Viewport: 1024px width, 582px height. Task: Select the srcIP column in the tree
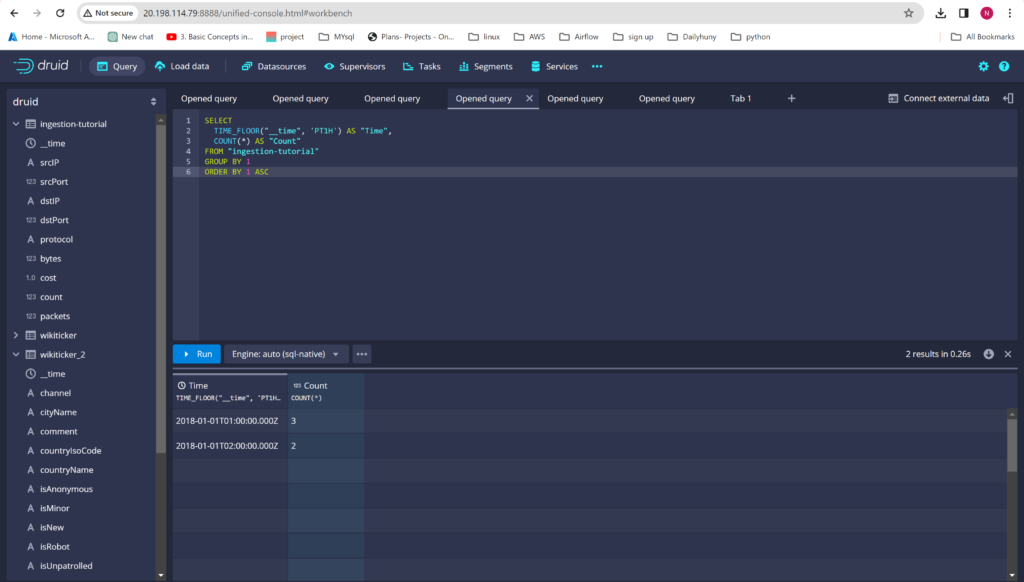[x=49, y=162]
